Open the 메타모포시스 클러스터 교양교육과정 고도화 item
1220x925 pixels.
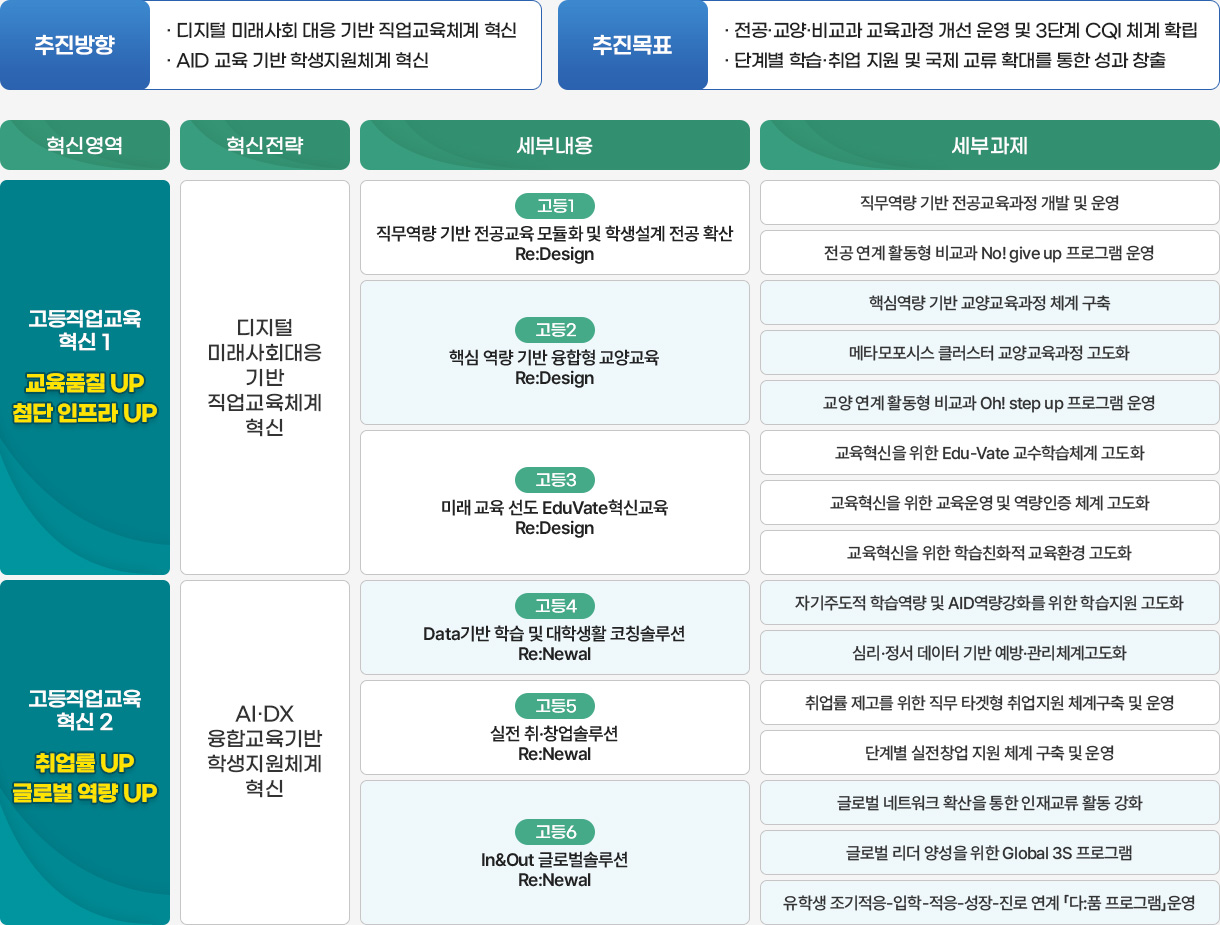(990, 353)
